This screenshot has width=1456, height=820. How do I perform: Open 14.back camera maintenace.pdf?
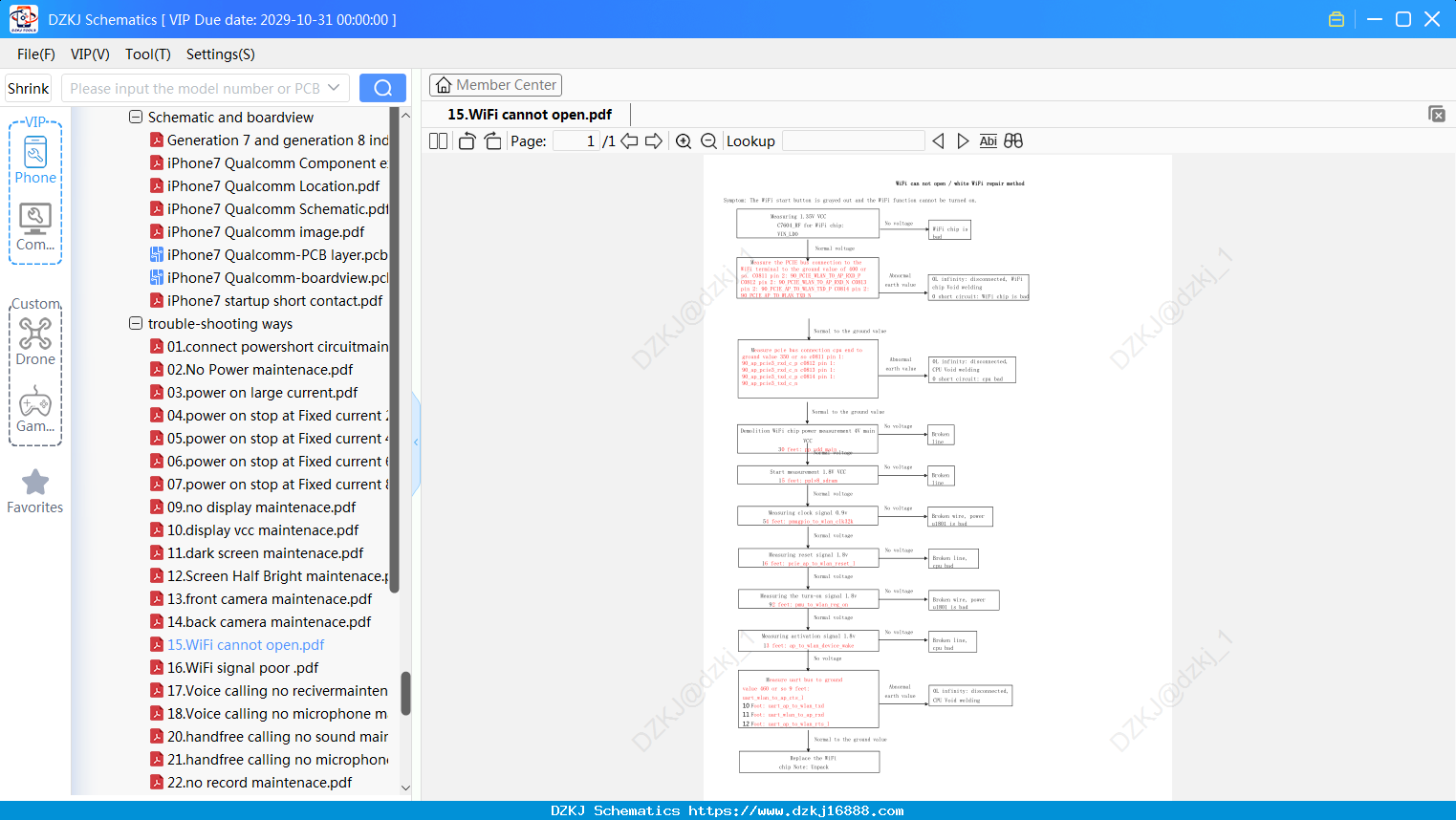tap(260, 622)
